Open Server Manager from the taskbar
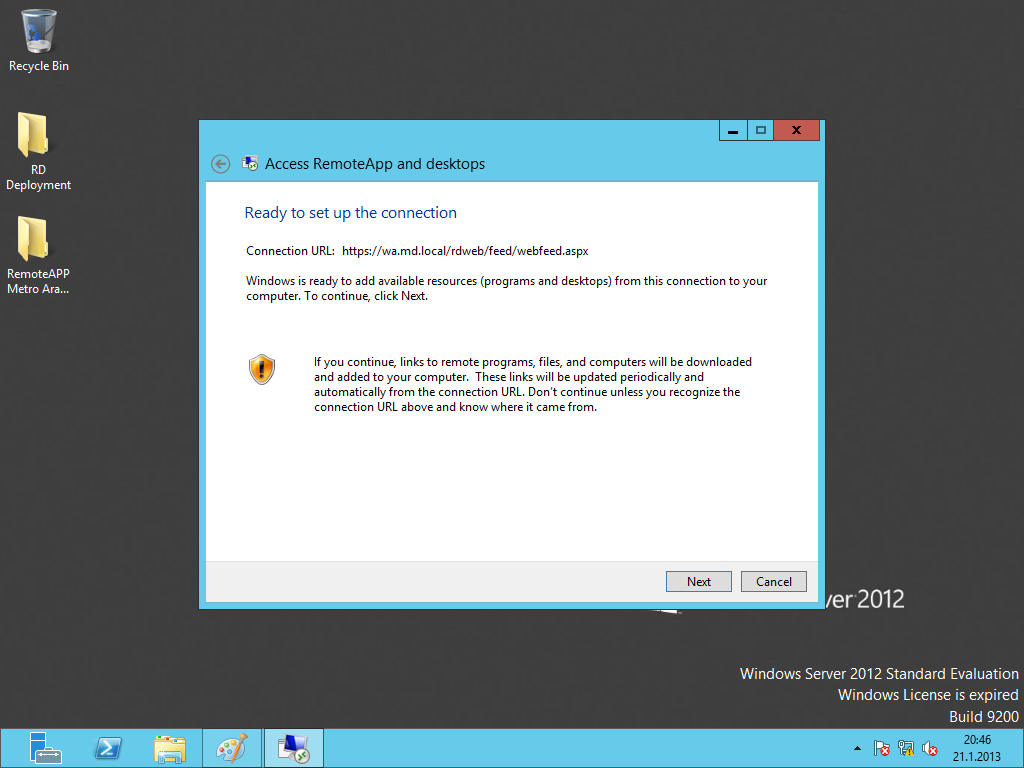This screenshot has height=768, width=1024. [45, 748]
